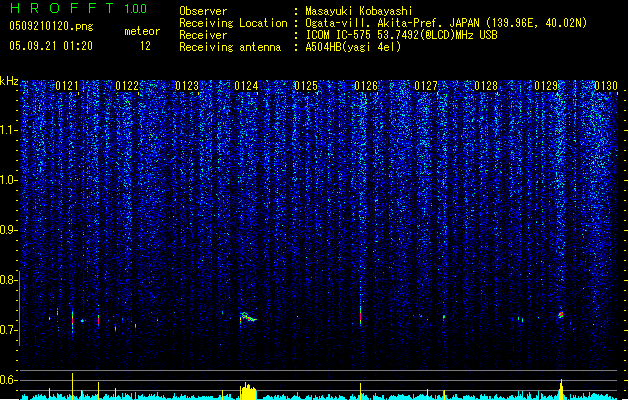Image resolution: width=629 pixels, height=400 pixels.
Task: Click the 0.9 kHz axis label
Action: click(9, 230)
